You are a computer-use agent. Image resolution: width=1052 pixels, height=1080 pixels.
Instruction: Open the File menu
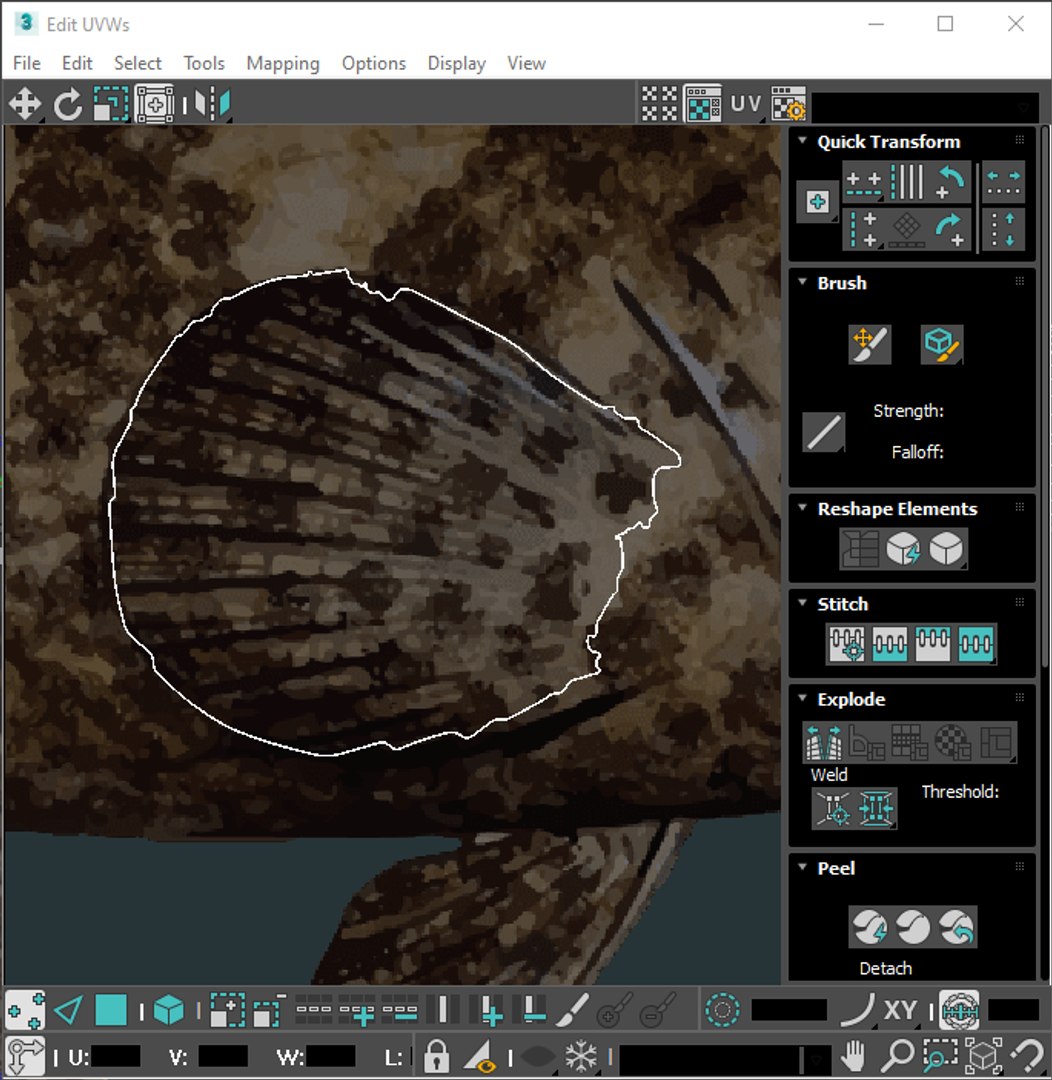click(27, 63)
